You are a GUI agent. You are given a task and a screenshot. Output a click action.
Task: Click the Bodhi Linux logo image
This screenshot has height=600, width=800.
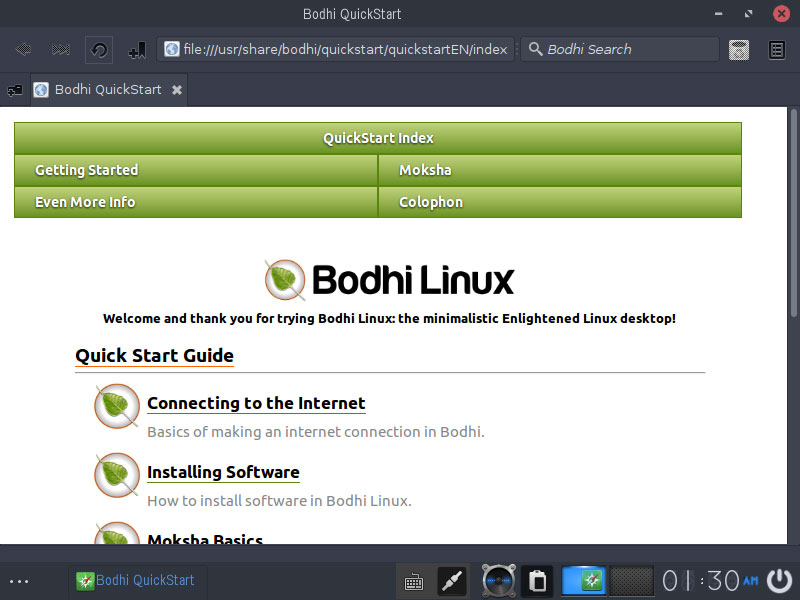tap(389, 280)
